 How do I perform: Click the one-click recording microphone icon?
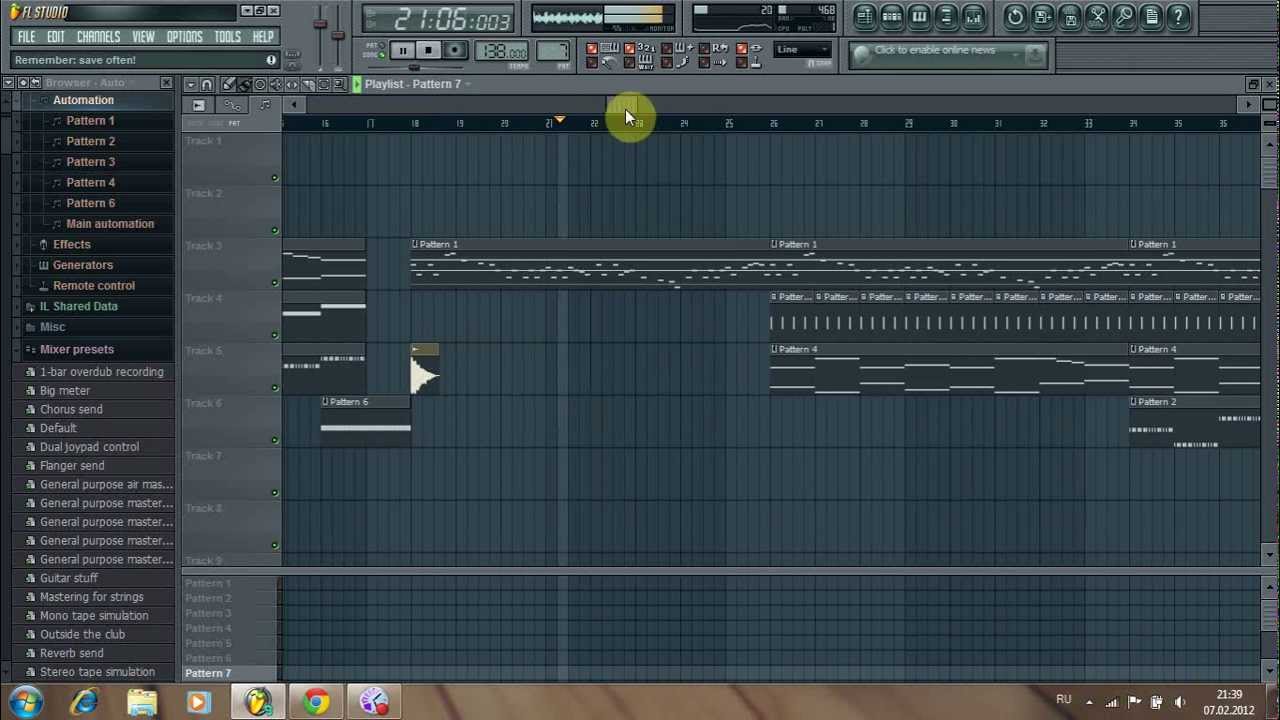tap(1124, 16)
